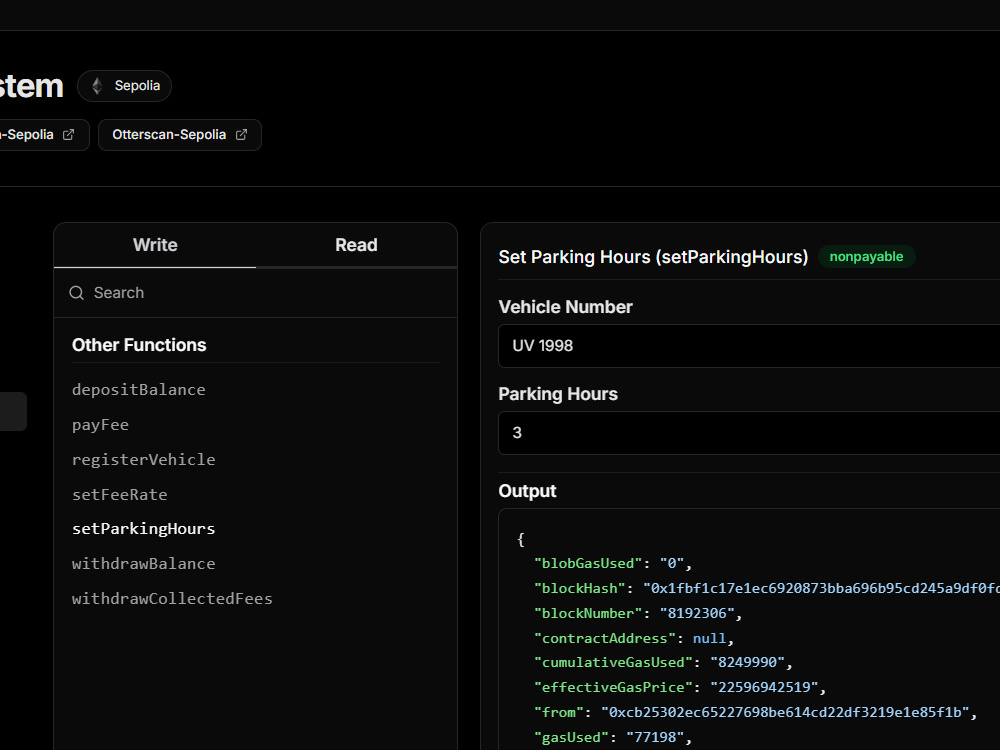Click the from address in output
This screenshot has width=1000, height=750.
(785, 712)
